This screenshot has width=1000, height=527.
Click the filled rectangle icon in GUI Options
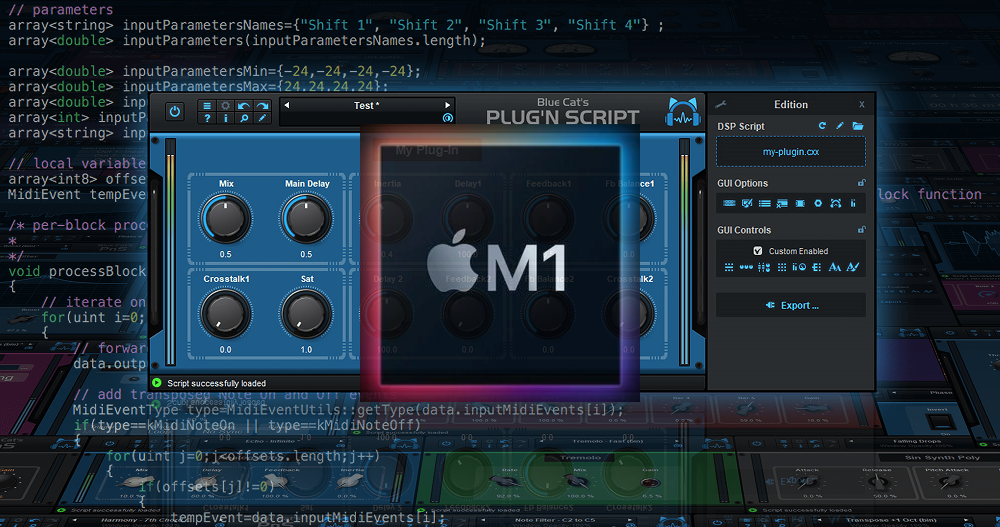coord(800,204)
